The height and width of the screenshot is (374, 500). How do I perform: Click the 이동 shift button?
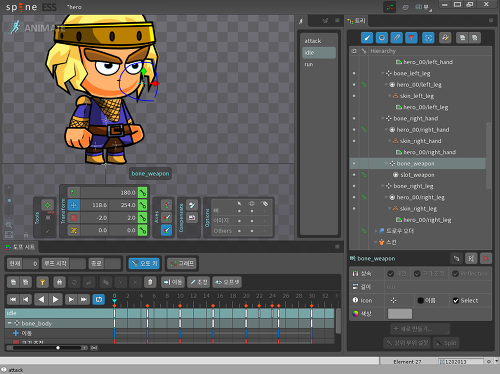point(173,282)
